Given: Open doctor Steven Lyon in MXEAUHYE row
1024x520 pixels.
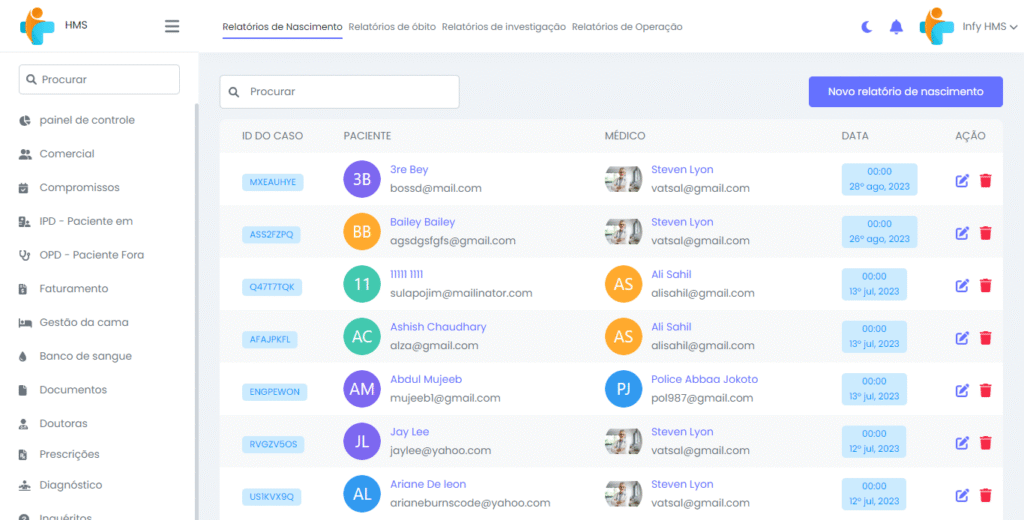Looking at the screenshot, I should tap(682, 170).
